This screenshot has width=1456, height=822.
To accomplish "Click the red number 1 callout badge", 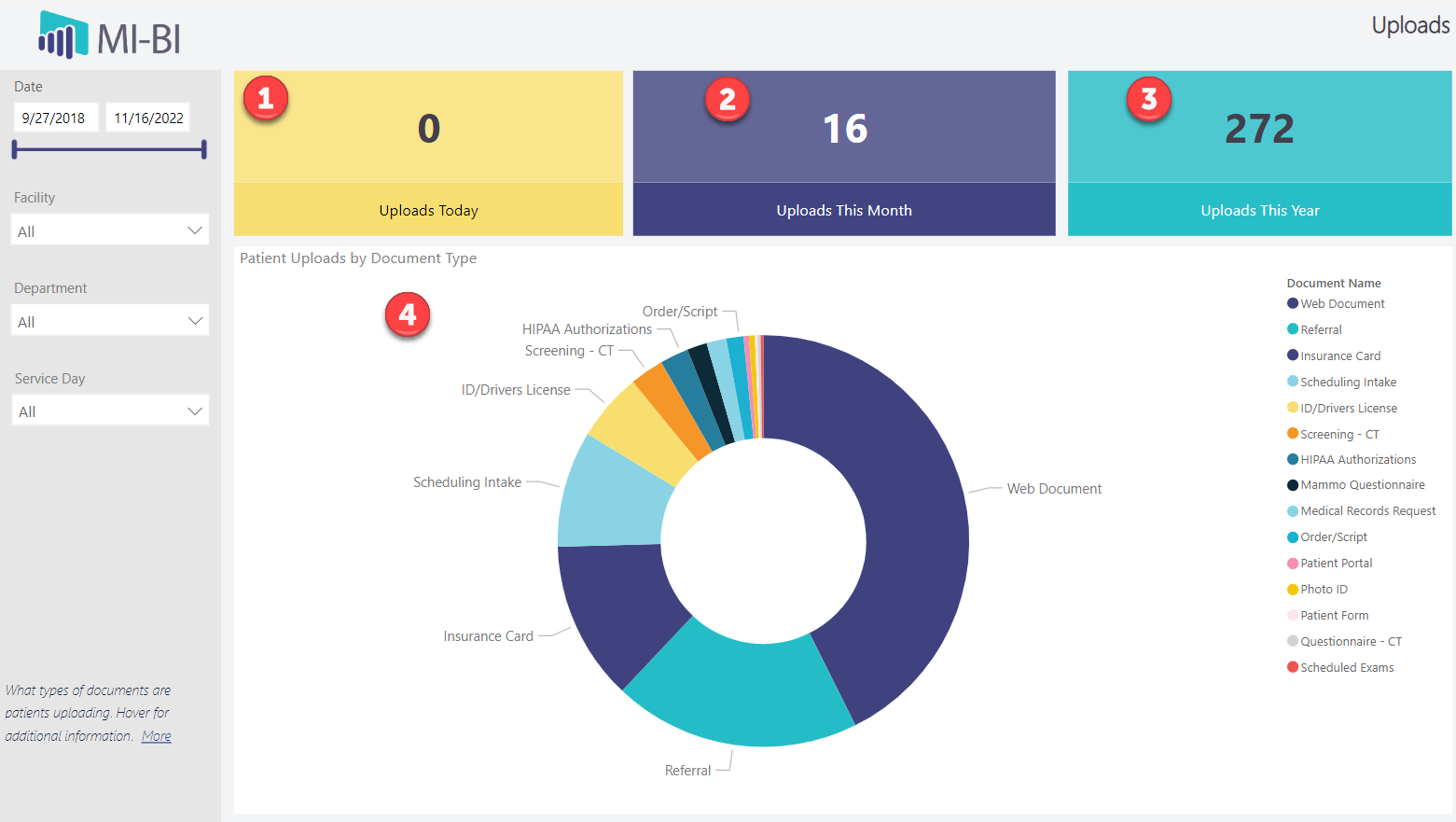I will point(266,98).
